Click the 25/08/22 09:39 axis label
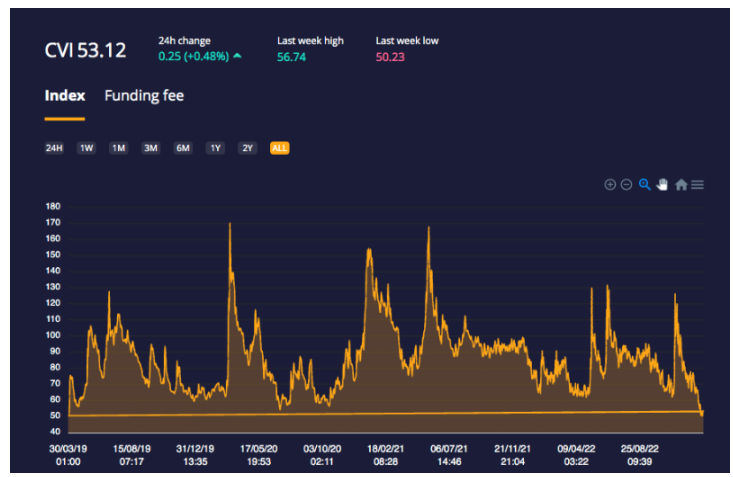The width and height of the screenshot is (733, 477). 640,455
